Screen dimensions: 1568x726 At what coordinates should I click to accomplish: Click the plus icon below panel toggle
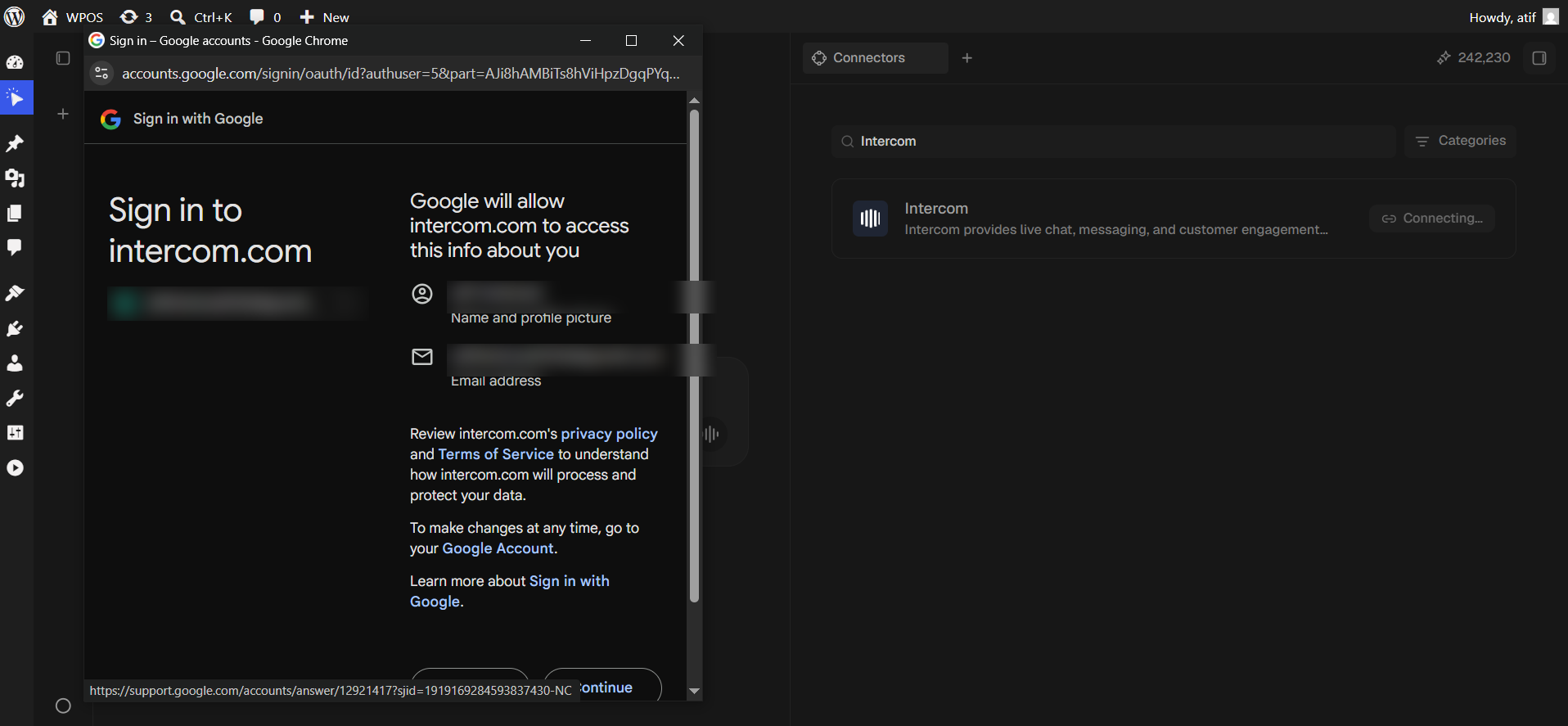[x=63, y=114]
